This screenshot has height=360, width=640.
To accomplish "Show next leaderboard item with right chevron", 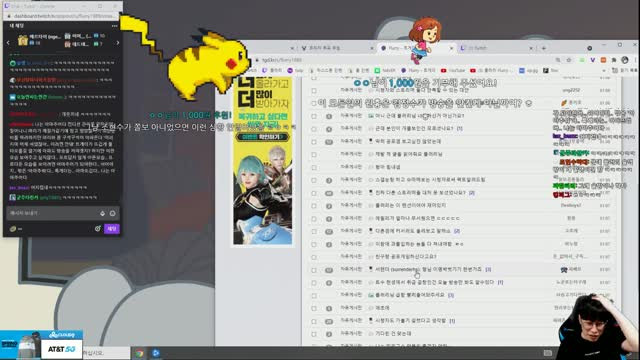I will click(118, 42).
